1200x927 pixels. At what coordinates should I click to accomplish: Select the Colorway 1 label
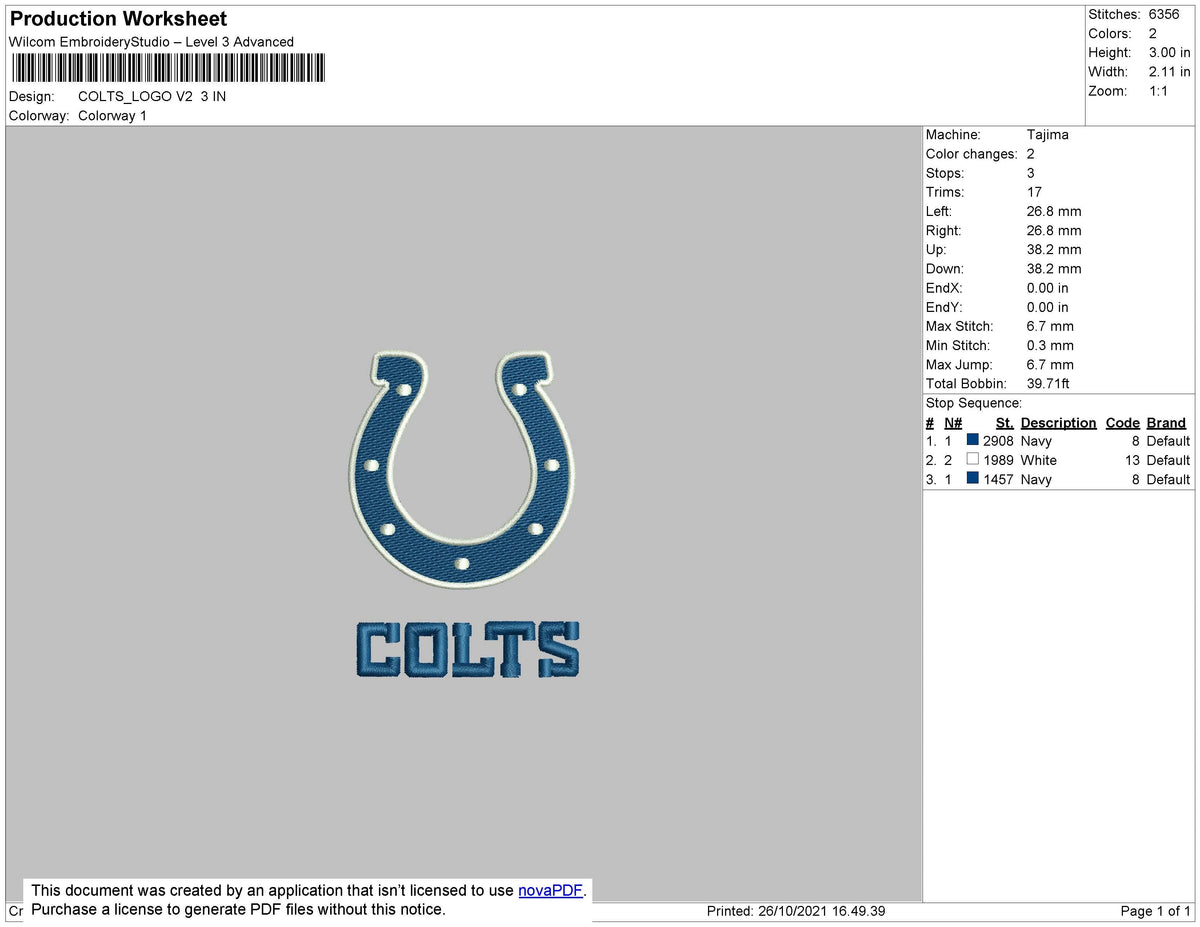112,115
